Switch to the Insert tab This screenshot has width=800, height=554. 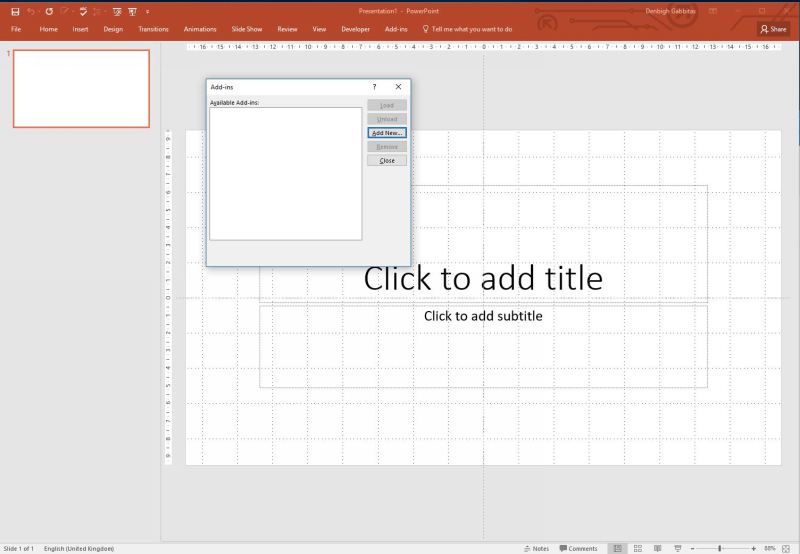[80, 29]
